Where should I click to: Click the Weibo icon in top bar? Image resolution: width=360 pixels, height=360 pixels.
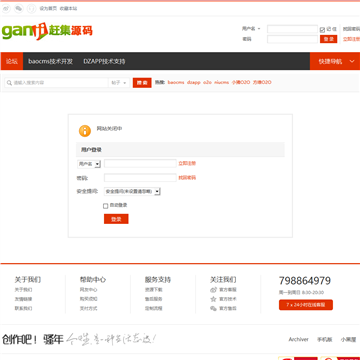coord(6,8)
